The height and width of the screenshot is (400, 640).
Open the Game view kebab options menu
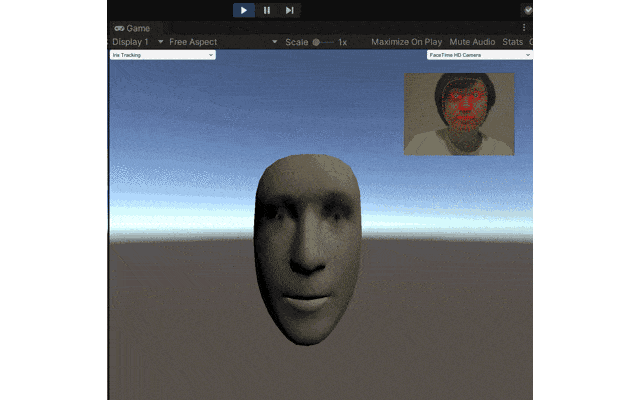coord(524,28)
